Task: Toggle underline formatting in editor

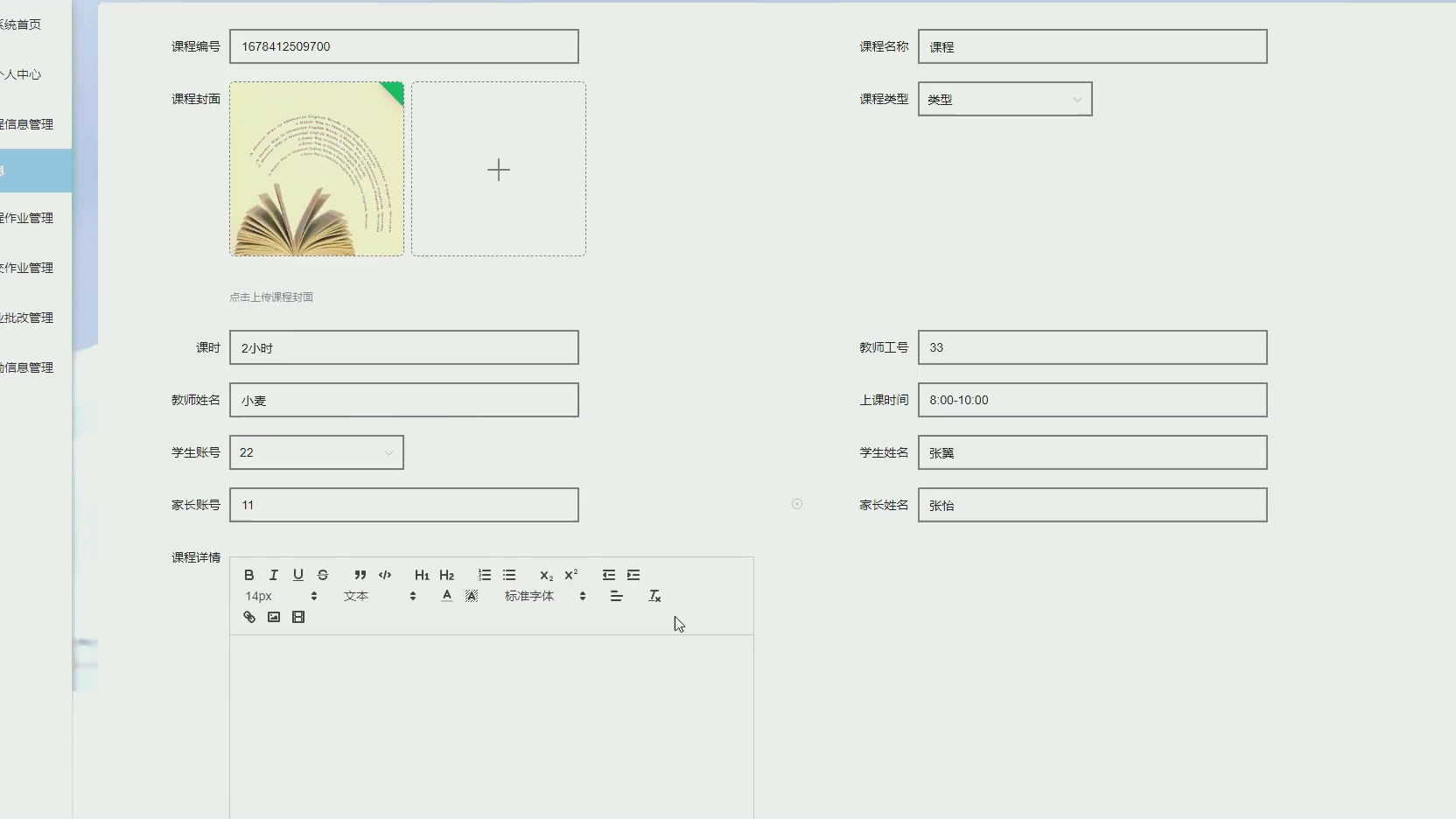Action: [x=298, y=575]
